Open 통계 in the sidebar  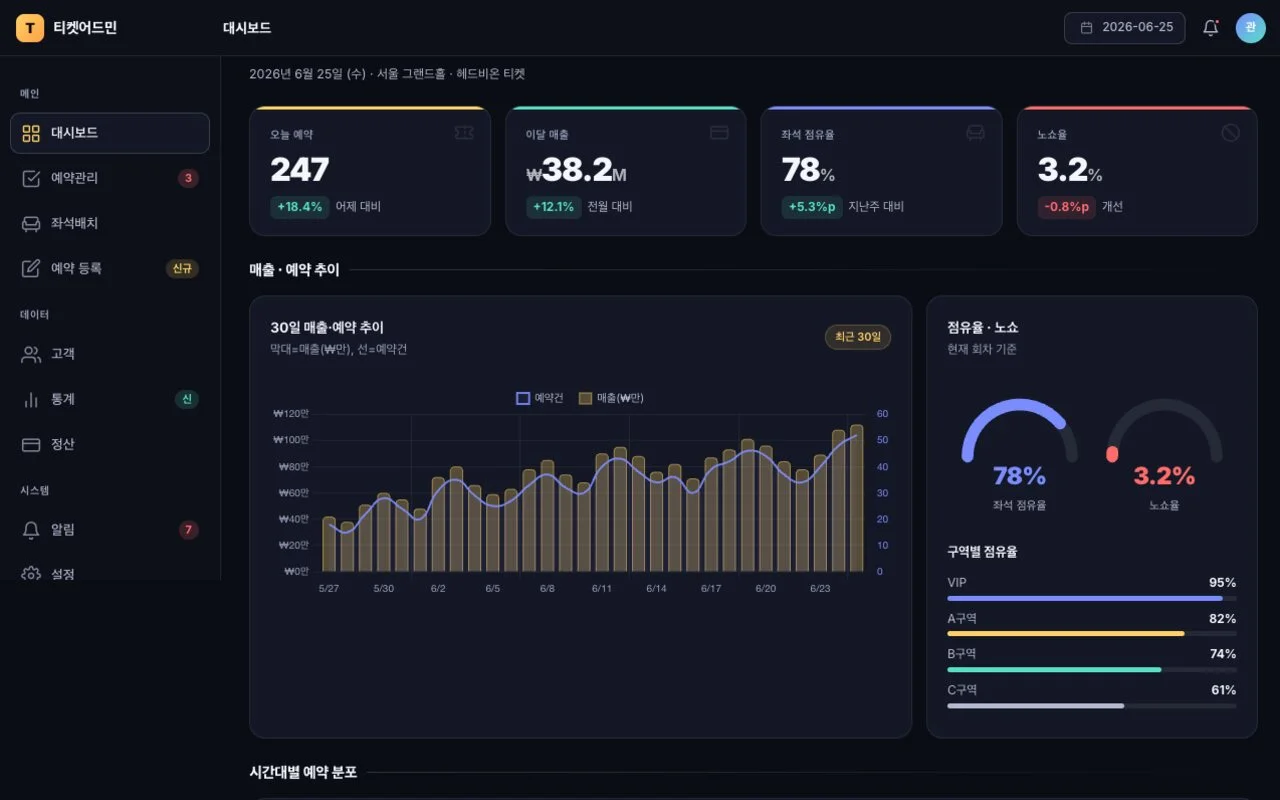110,399
